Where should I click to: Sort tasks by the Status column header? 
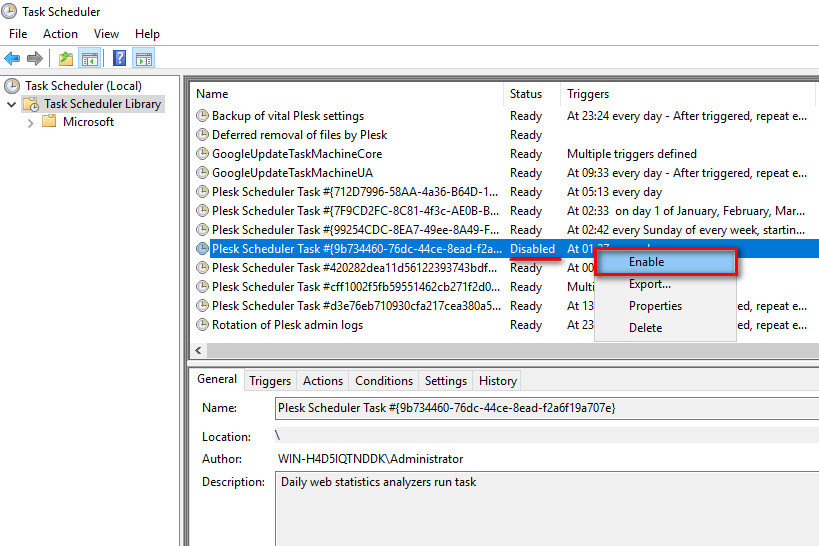click(x=526, y=94)
